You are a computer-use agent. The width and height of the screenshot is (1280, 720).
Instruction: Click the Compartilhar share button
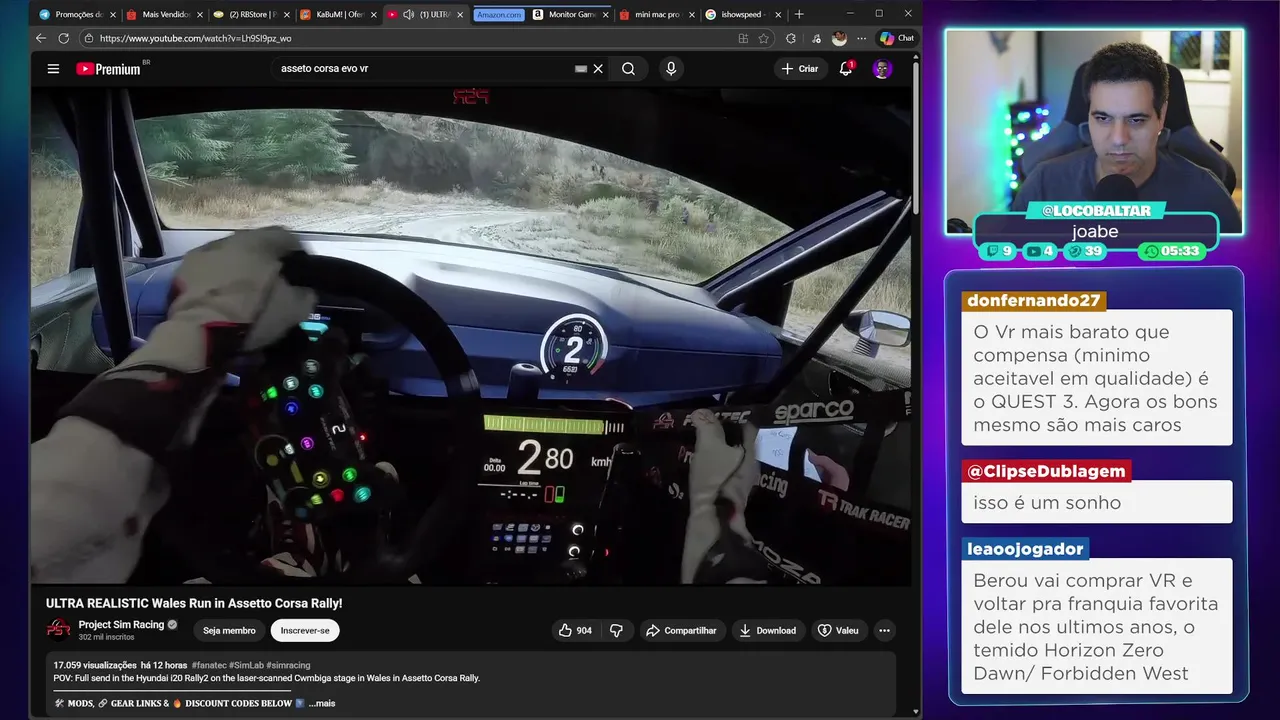pyautogui.click(x=681, y=630)
